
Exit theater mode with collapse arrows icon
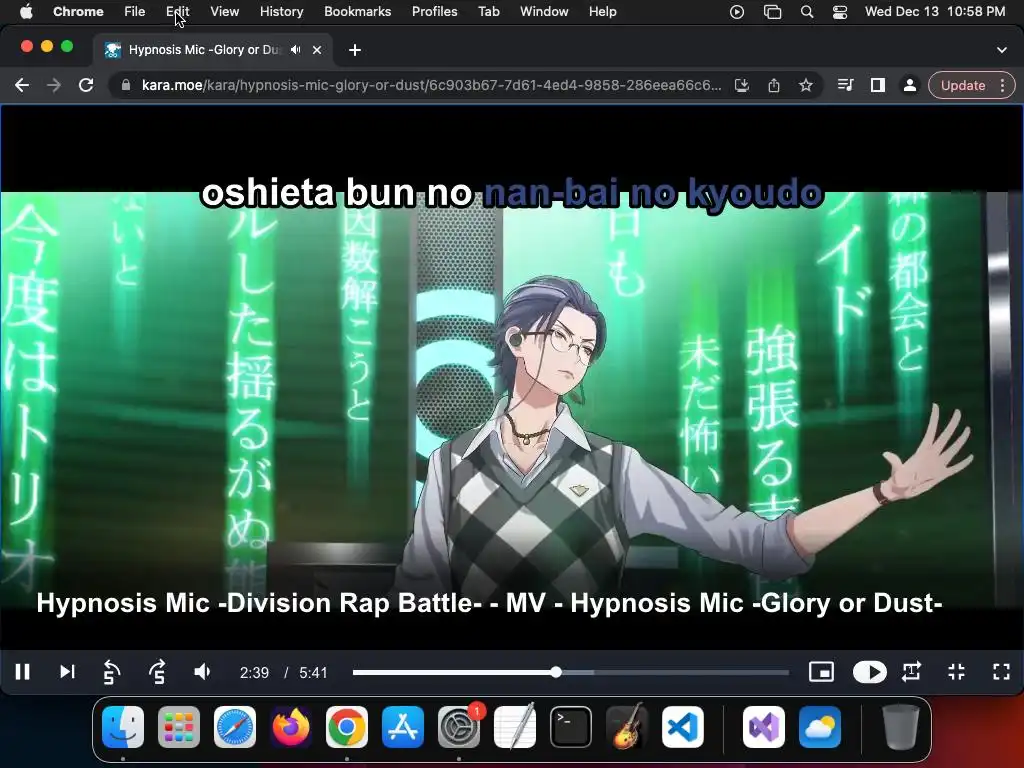coord(957,672)
